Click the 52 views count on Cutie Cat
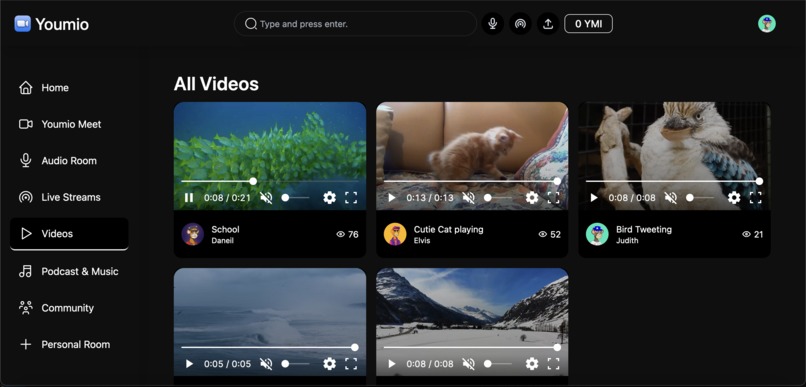 pyautogui.click(x=549, y=234)
